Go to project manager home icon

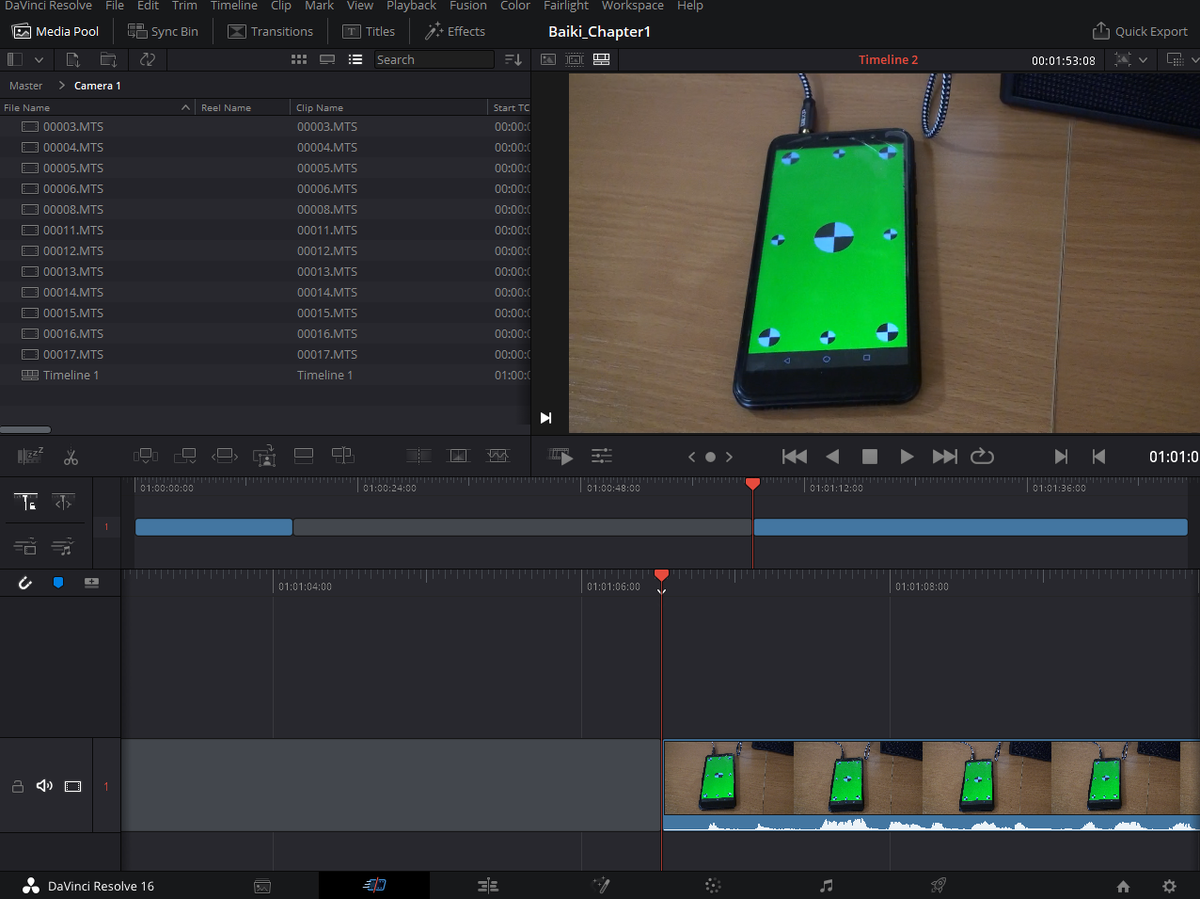pyautogui.click(x=1123, y=886)
